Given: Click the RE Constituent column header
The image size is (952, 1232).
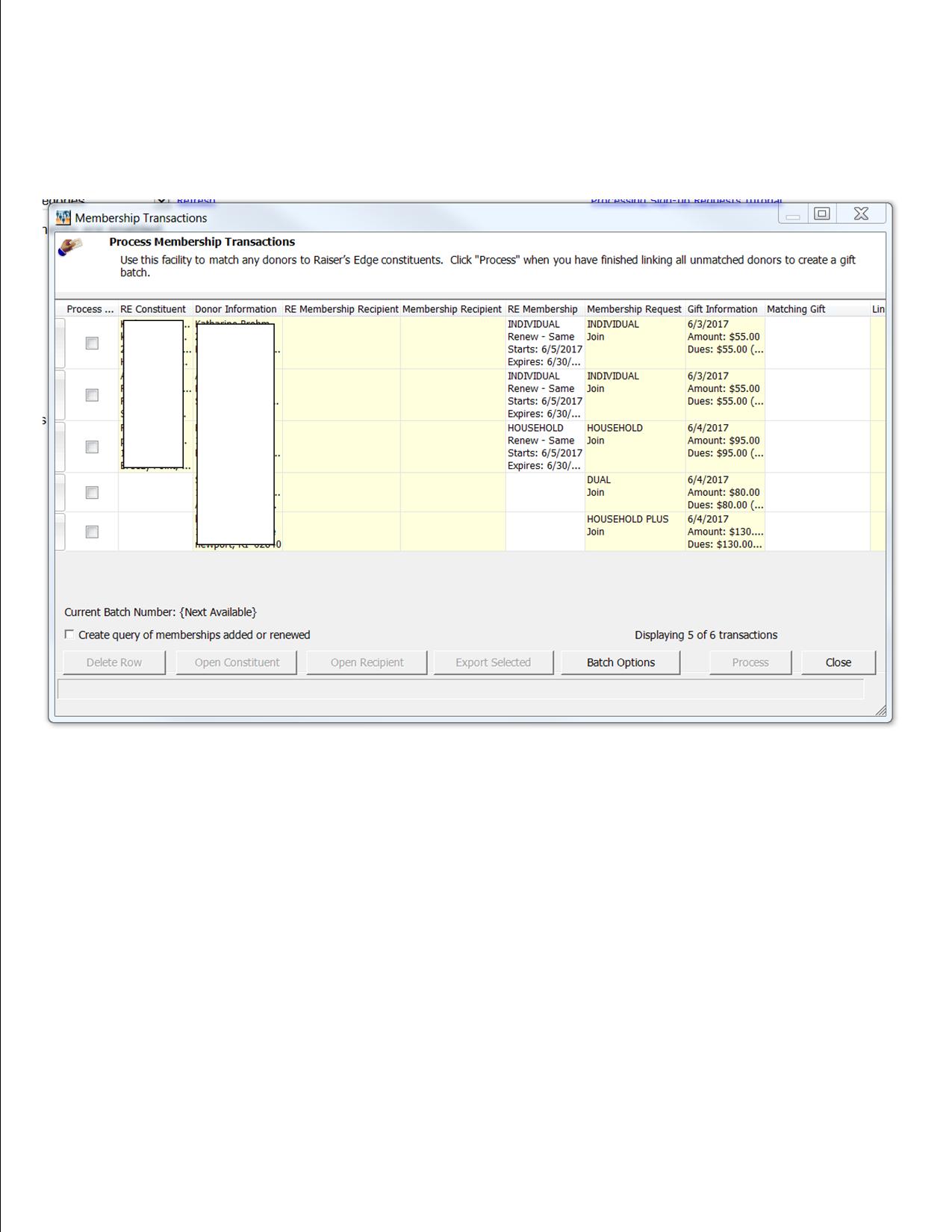Looking at the screenshot, I should [x=155, y=309].
